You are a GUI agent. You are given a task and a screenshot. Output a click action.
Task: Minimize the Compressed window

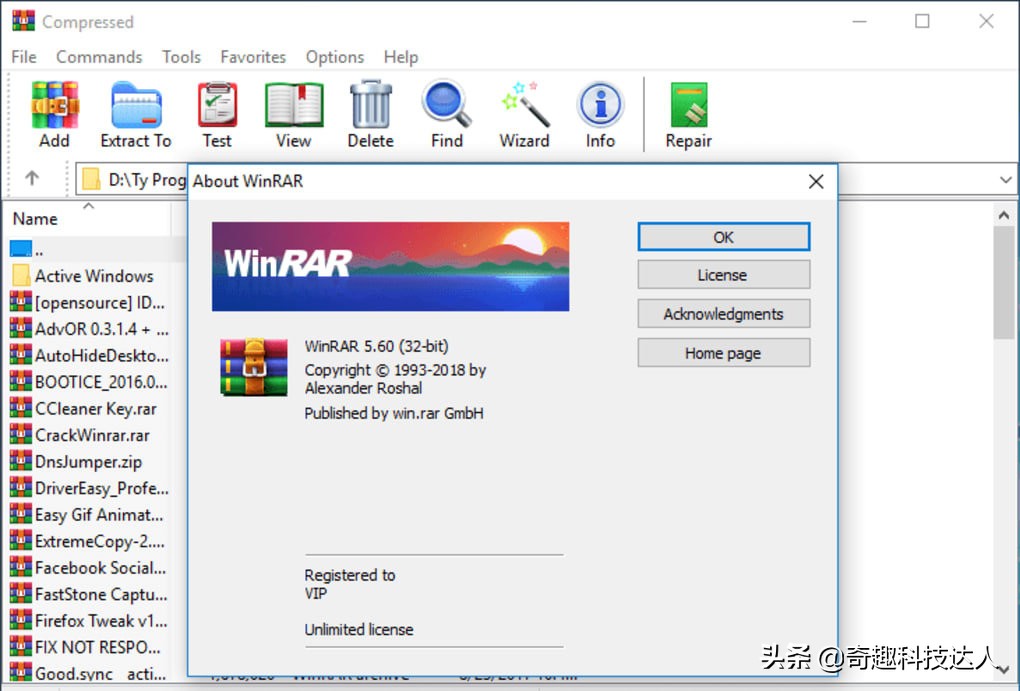(x=860, y=21)
